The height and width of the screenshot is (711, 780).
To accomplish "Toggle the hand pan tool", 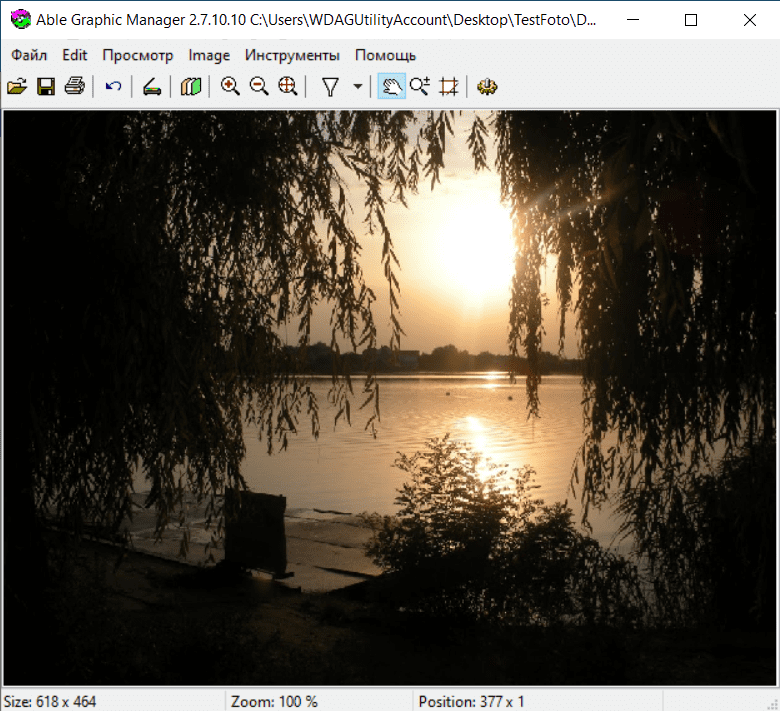I will tap(391, 87).
